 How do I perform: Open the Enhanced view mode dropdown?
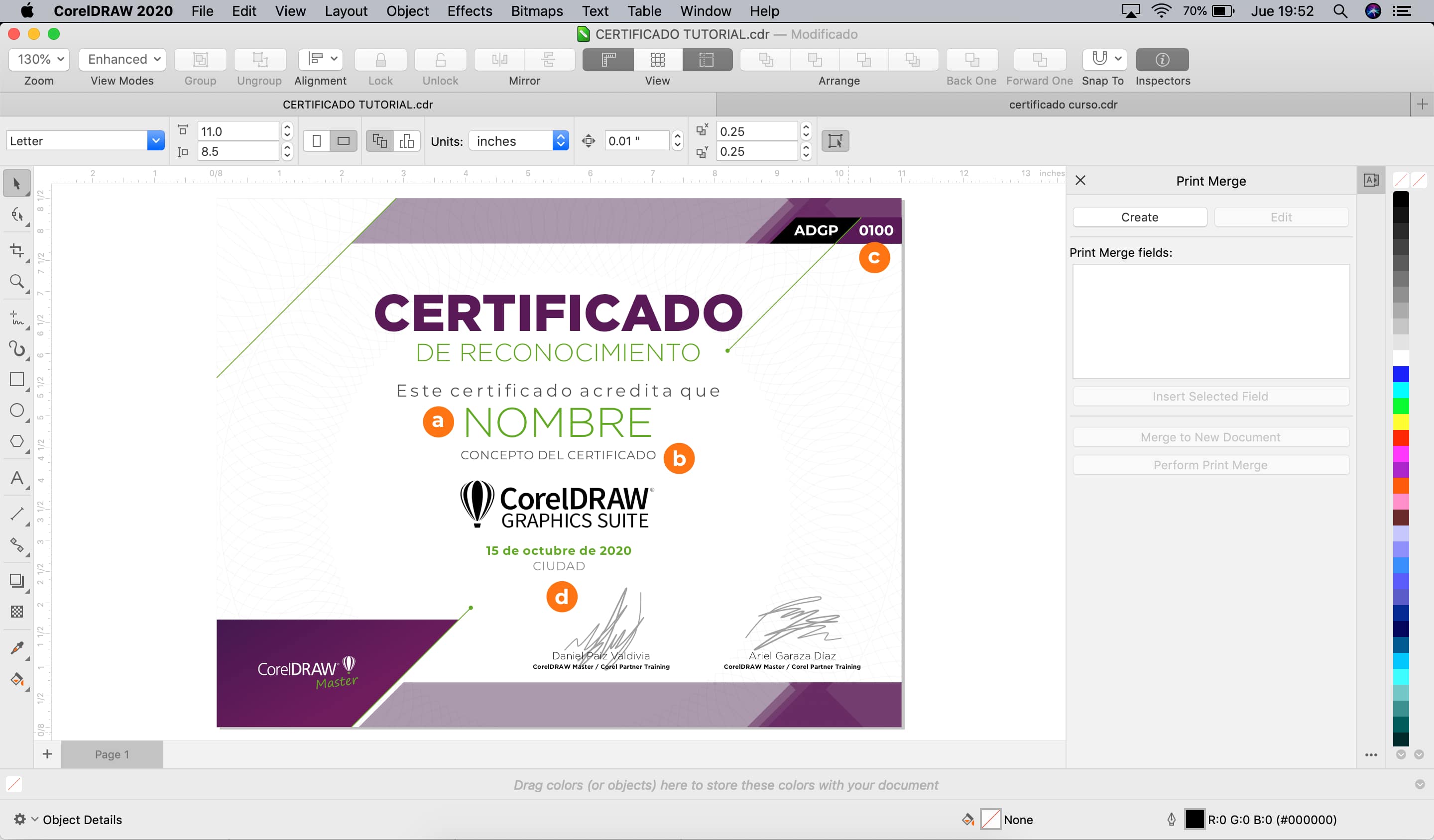(x=122, y=59)
